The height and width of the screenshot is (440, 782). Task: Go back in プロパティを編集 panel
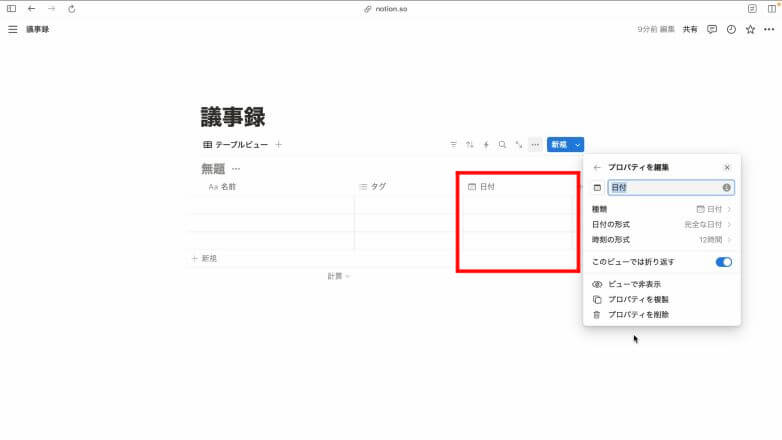(x=597, y=168)
